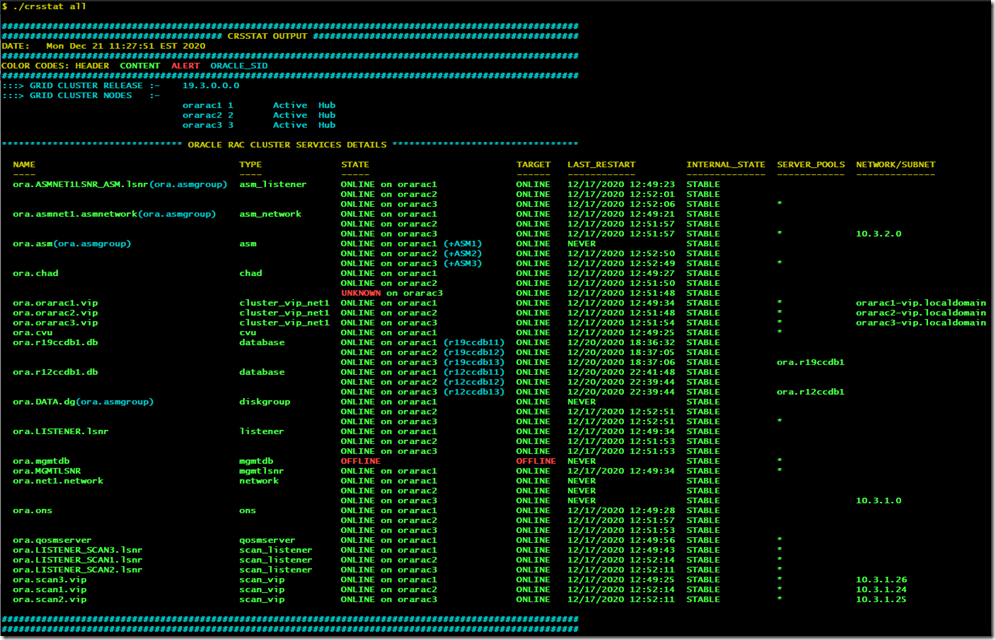The image size is (995, 640).
Task: Click the 'ORACLE_SID' color code label
Action: click(x=239, y=66)
